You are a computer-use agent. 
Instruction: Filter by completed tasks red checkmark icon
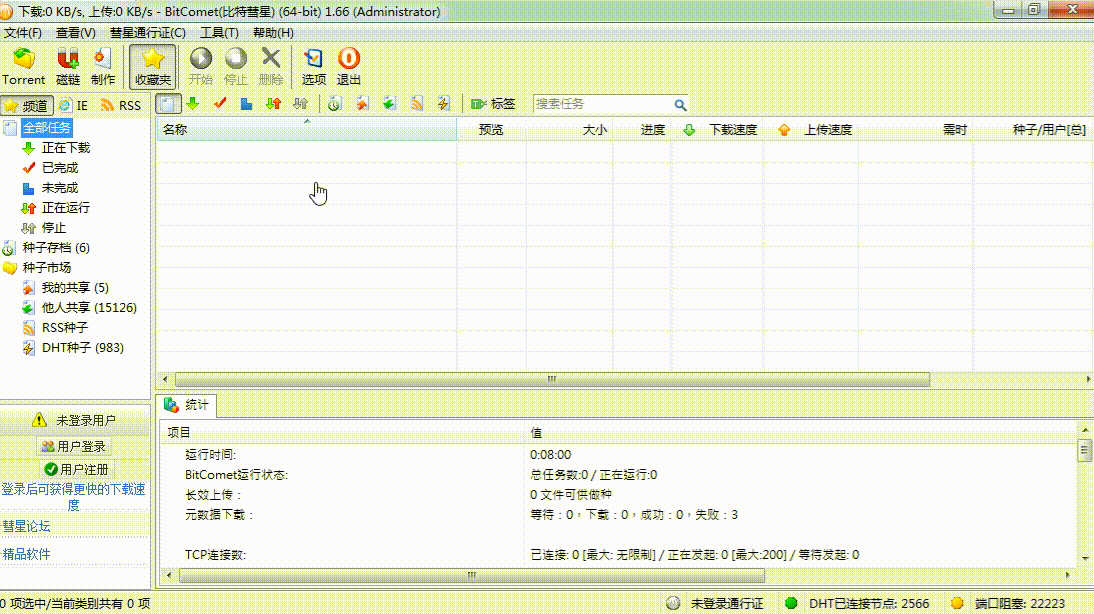coord(220,104)
